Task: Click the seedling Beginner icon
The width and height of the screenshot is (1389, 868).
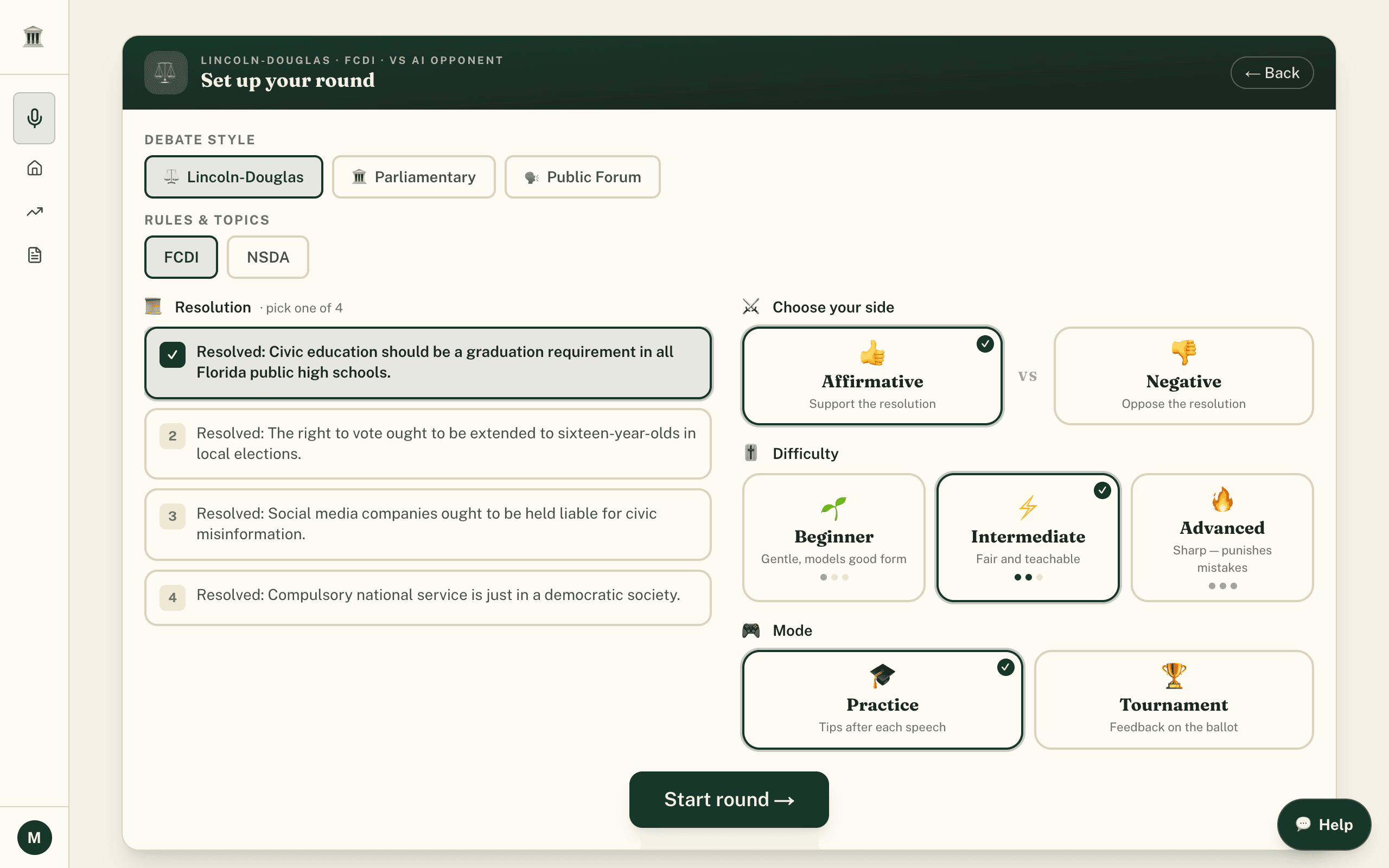Action: (x=833, y=508)
